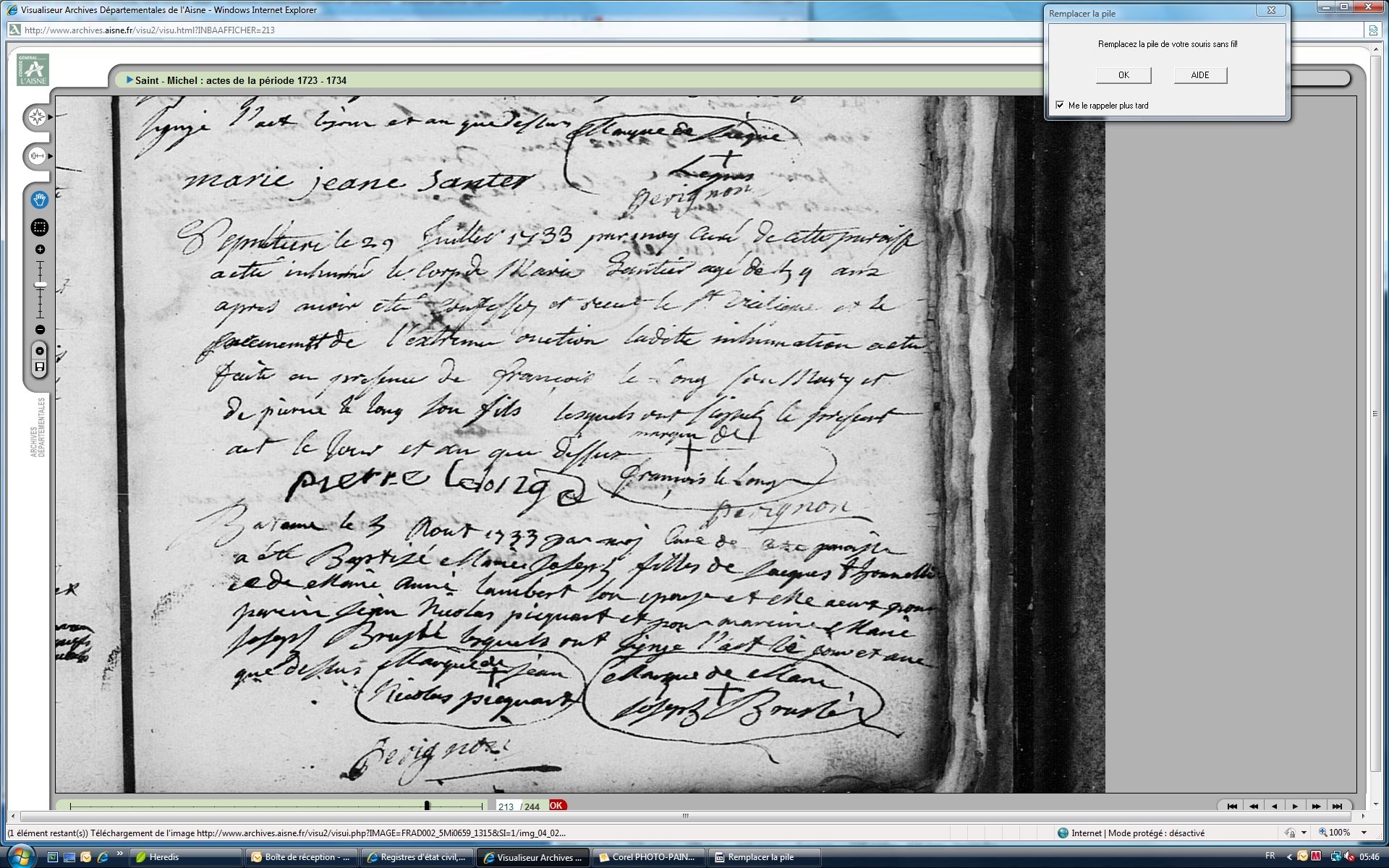Uncheck 'Me le rappeler plus tard' checkbox

pyautogui.click(x=1060, y=106)
